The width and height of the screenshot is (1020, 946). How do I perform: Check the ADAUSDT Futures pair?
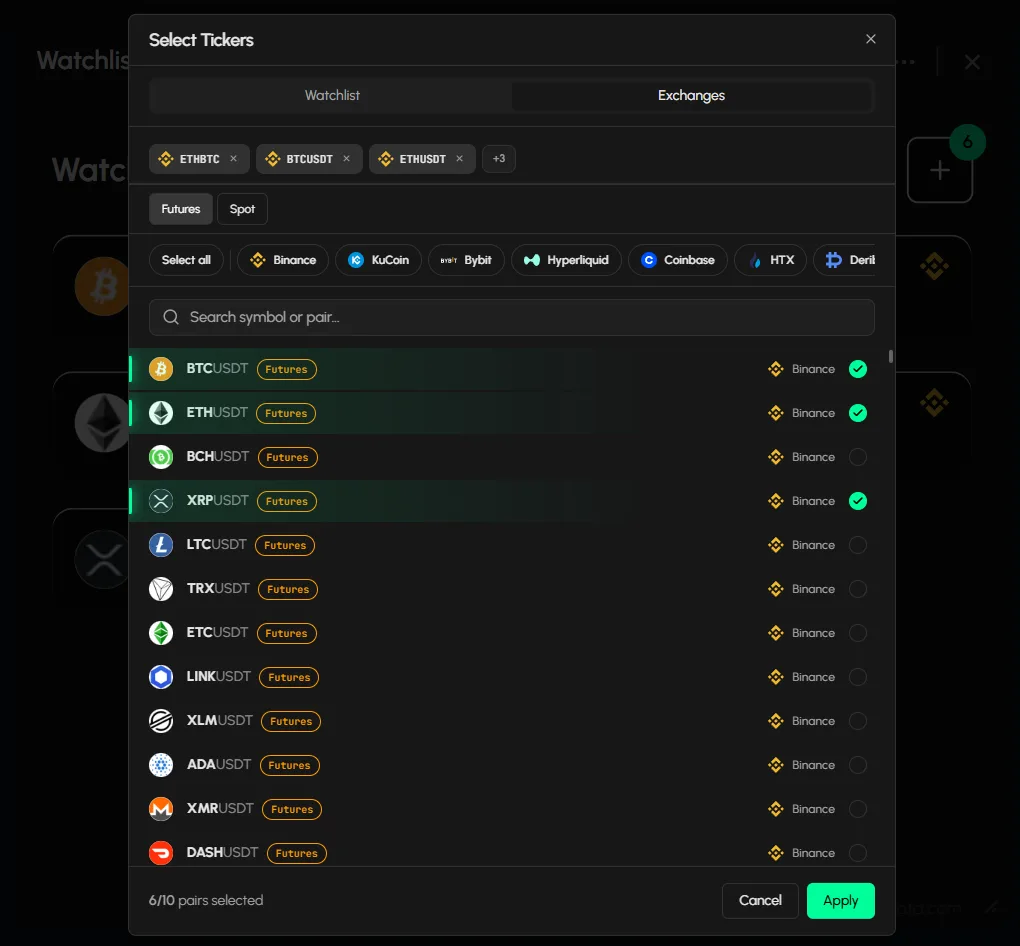858,765
